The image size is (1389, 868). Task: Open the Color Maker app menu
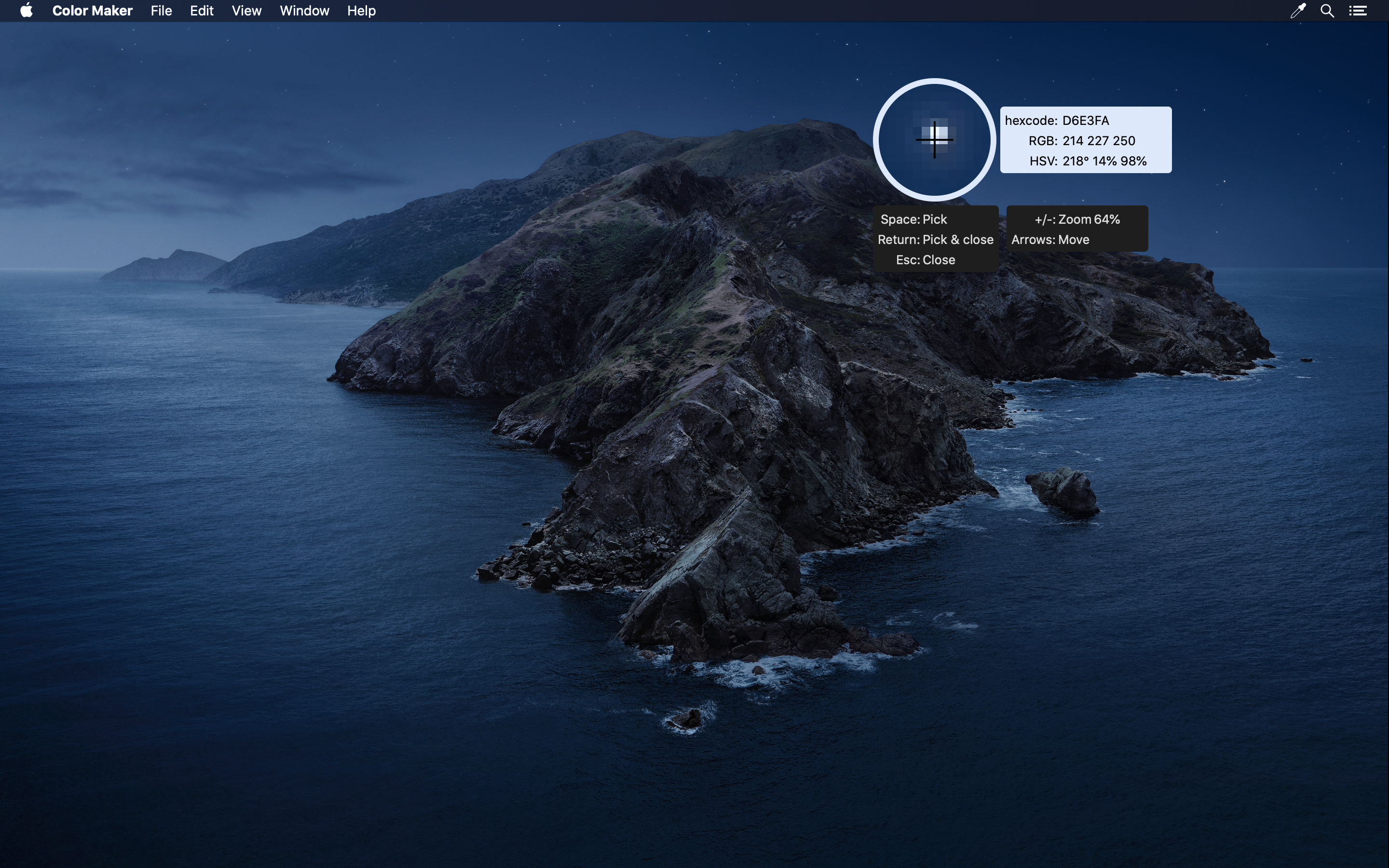[x=93, y=11]
